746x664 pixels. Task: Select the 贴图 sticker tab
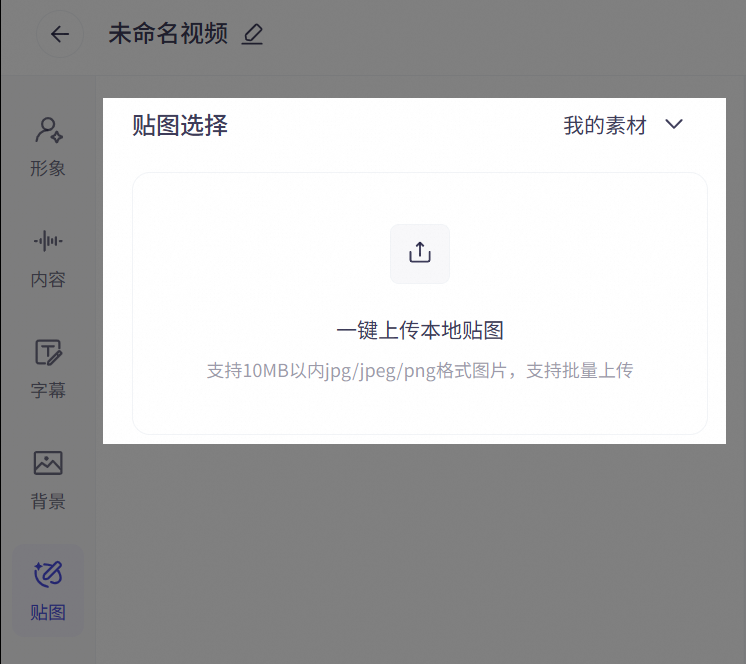48,591
